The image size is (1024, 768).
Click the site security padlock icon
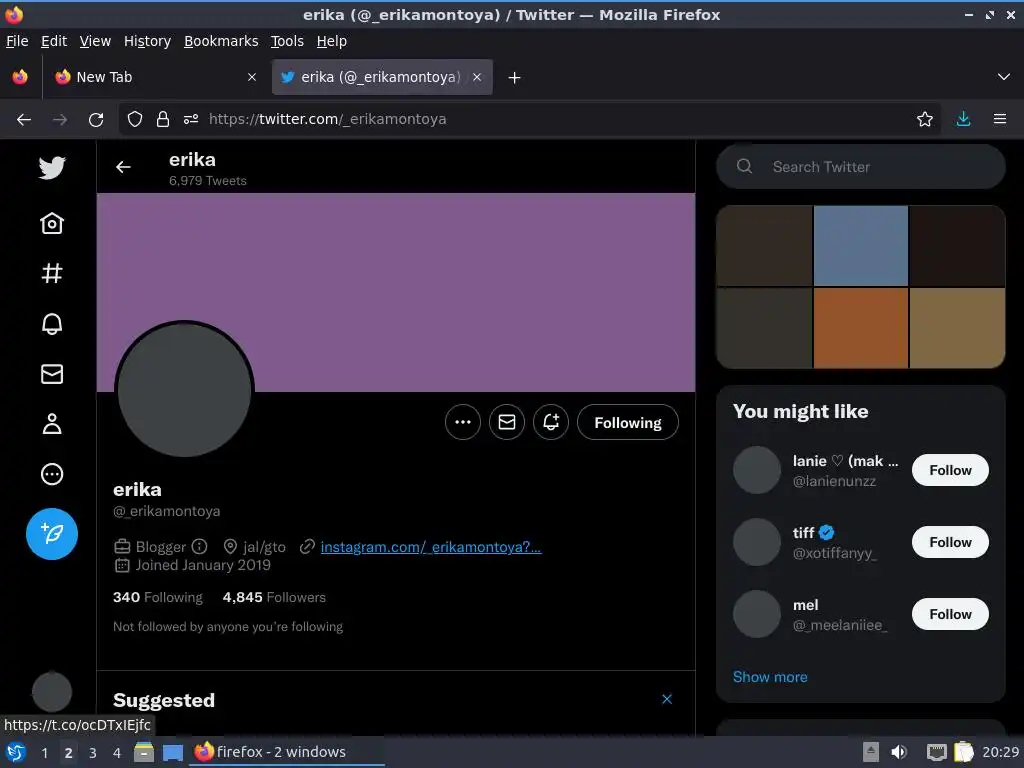tap(163, 120)
